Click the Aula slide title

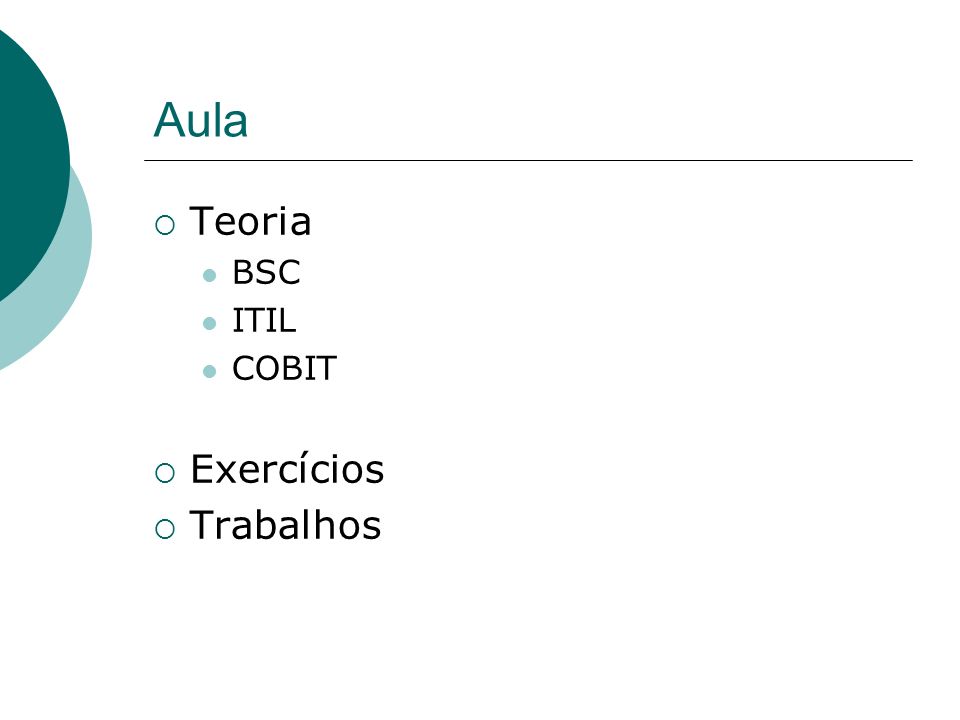[201, 119]
